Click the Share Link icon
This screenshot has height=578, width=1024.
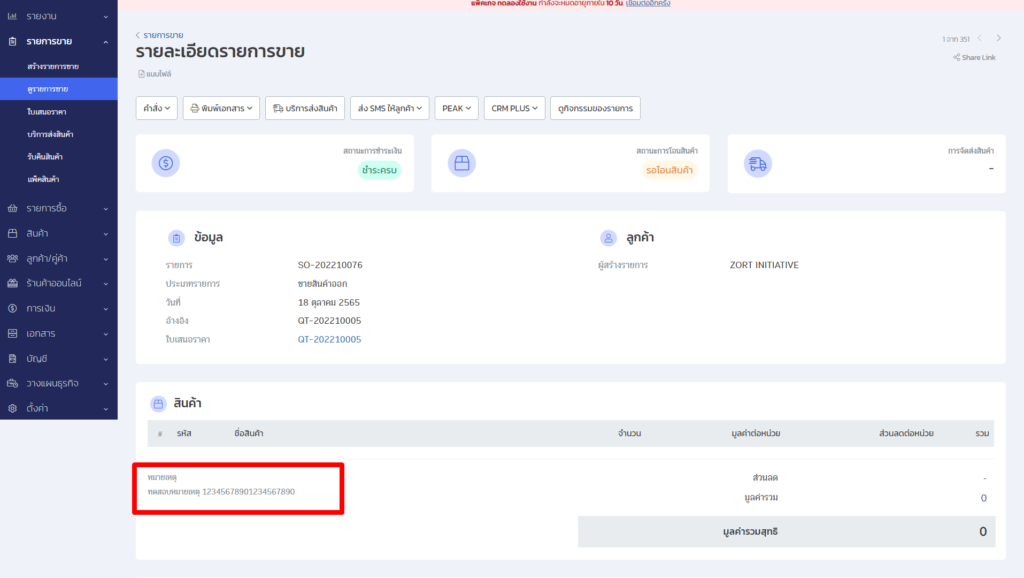click(956, 58)
